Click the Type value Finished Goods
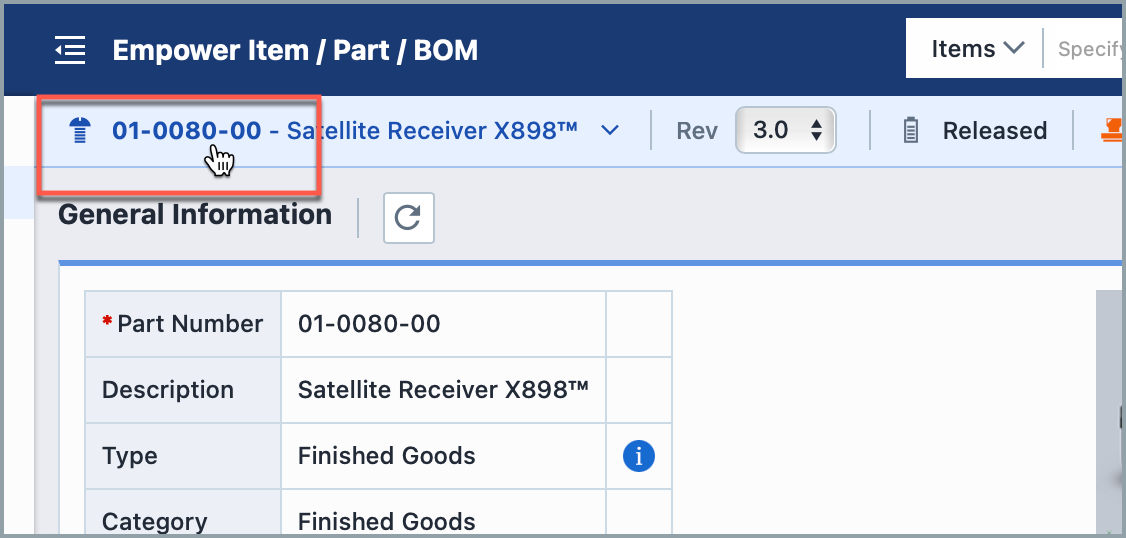The width and height of the screenshot is (1126, 538). [386, 456]
